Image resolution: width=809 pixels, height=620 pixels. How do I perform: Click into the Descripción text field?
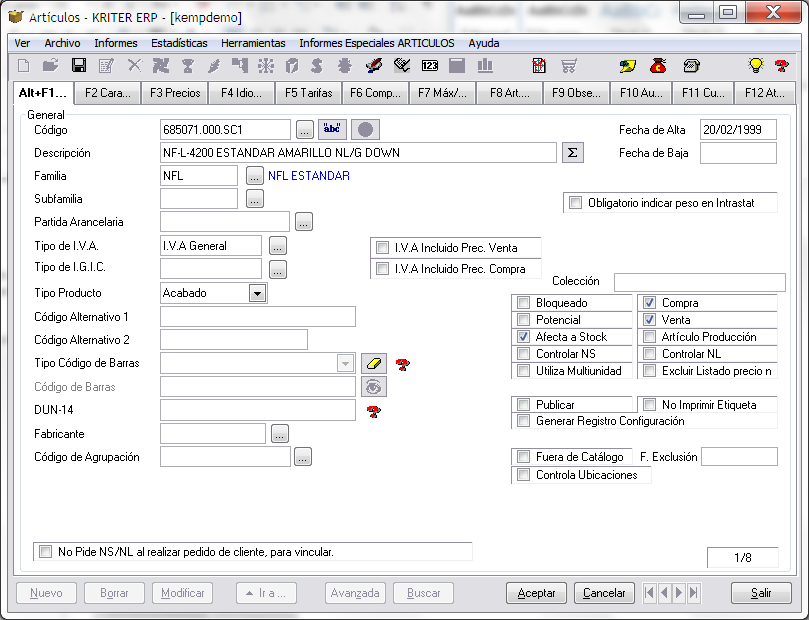click(x=359, y=153)
